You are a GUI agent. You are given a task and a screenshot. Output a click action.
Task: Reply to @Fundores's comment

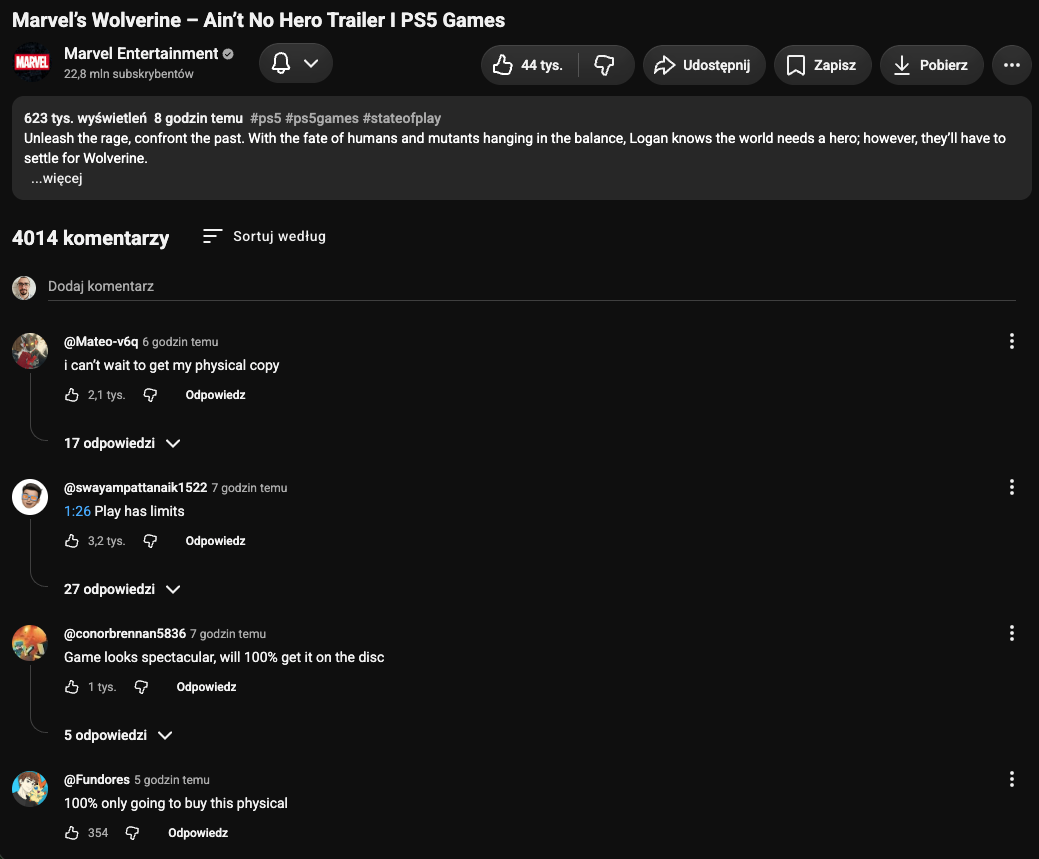click(x=198, y=832)
